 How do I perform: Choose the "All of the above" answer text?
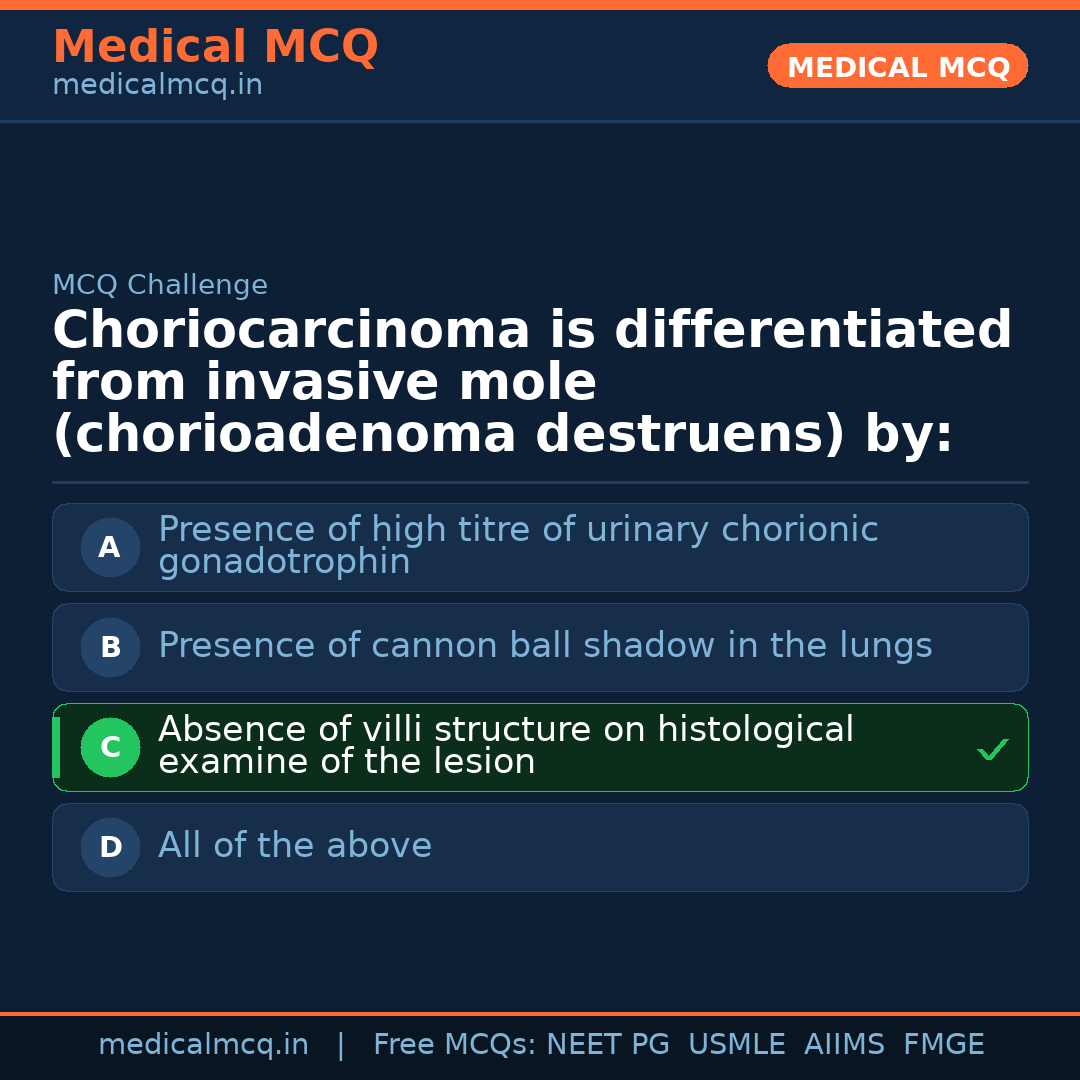295,846
